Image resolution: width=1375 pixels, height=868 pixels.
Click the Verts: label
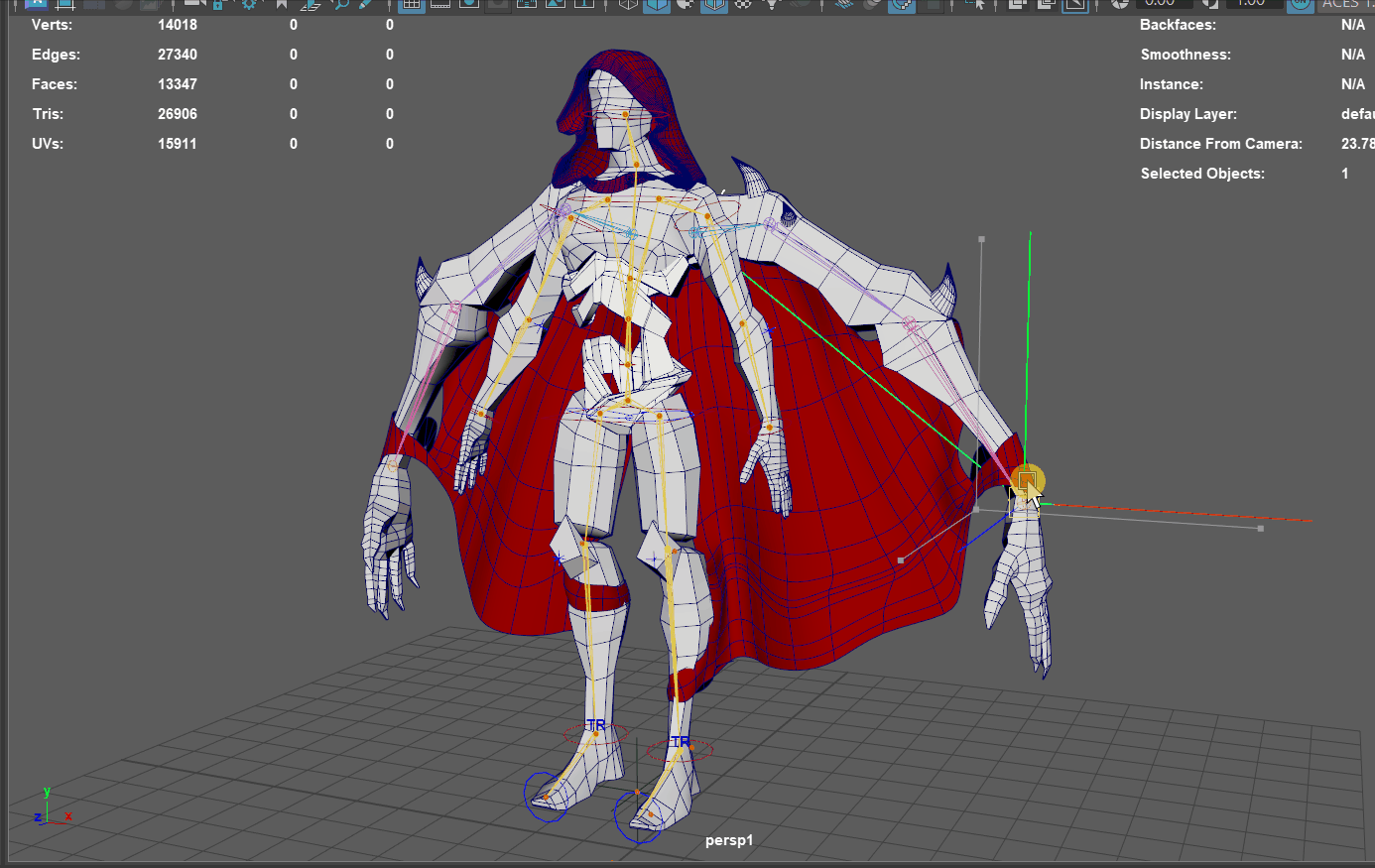point(52,25)
